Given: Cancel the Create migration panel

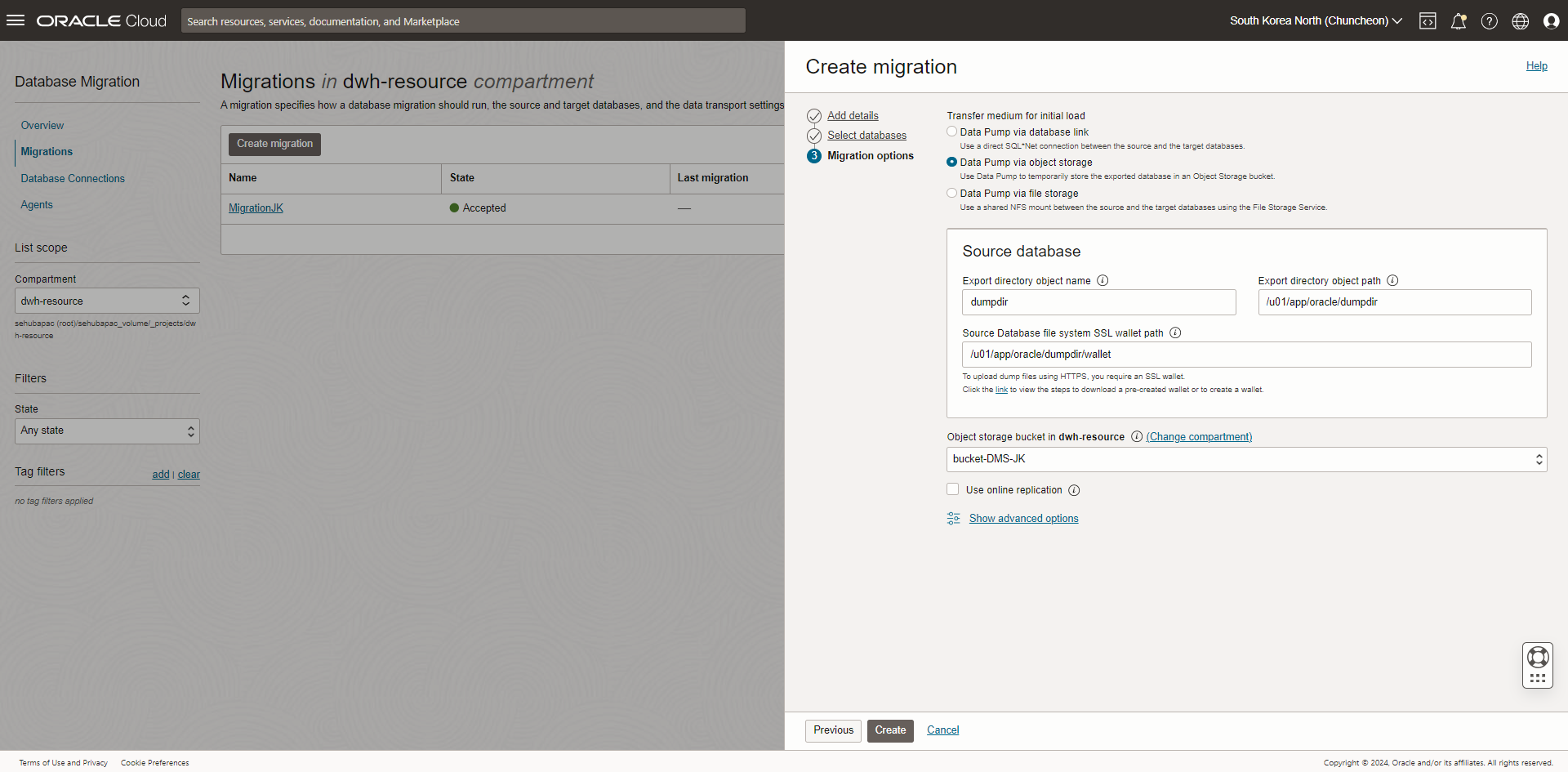Looking at the screenshot, I should 942,730.
